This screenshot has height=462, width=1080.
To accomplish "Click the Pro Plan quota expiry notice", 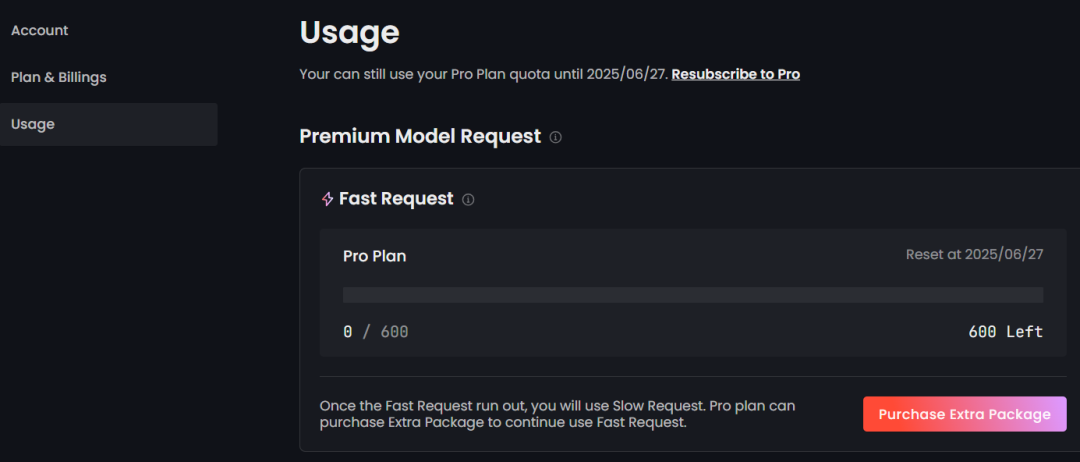I will (483, 74).
